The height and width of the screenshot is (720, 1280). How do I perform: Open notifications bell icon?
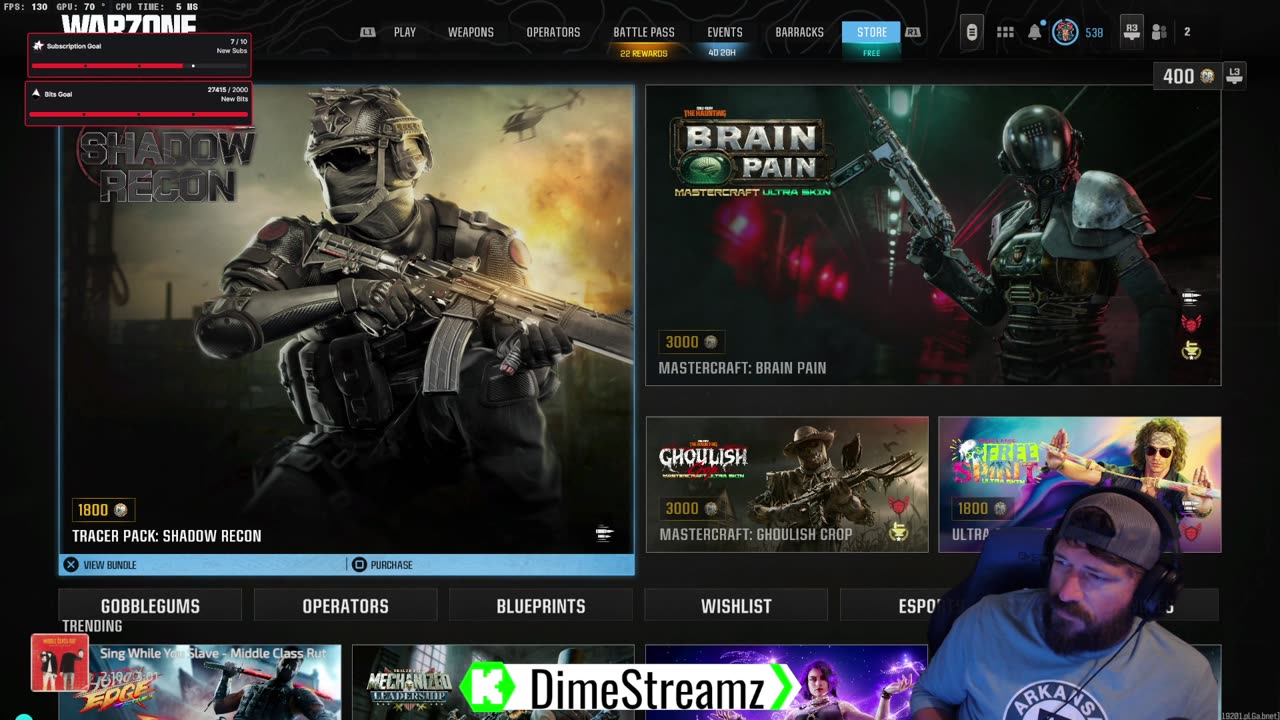click(1035, 32)
